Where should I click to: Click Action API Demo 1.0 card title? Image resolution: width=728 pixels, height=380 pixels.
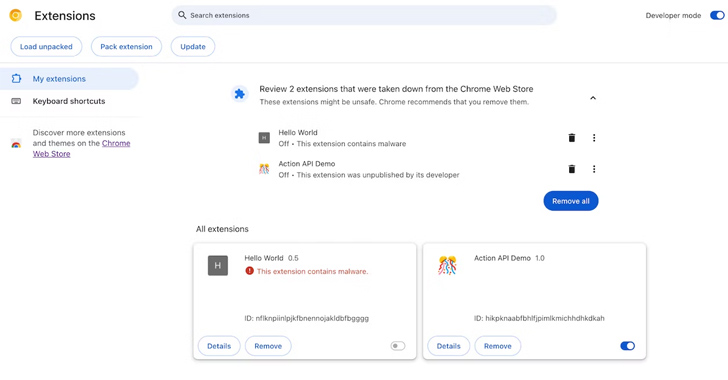click(509, 258)
